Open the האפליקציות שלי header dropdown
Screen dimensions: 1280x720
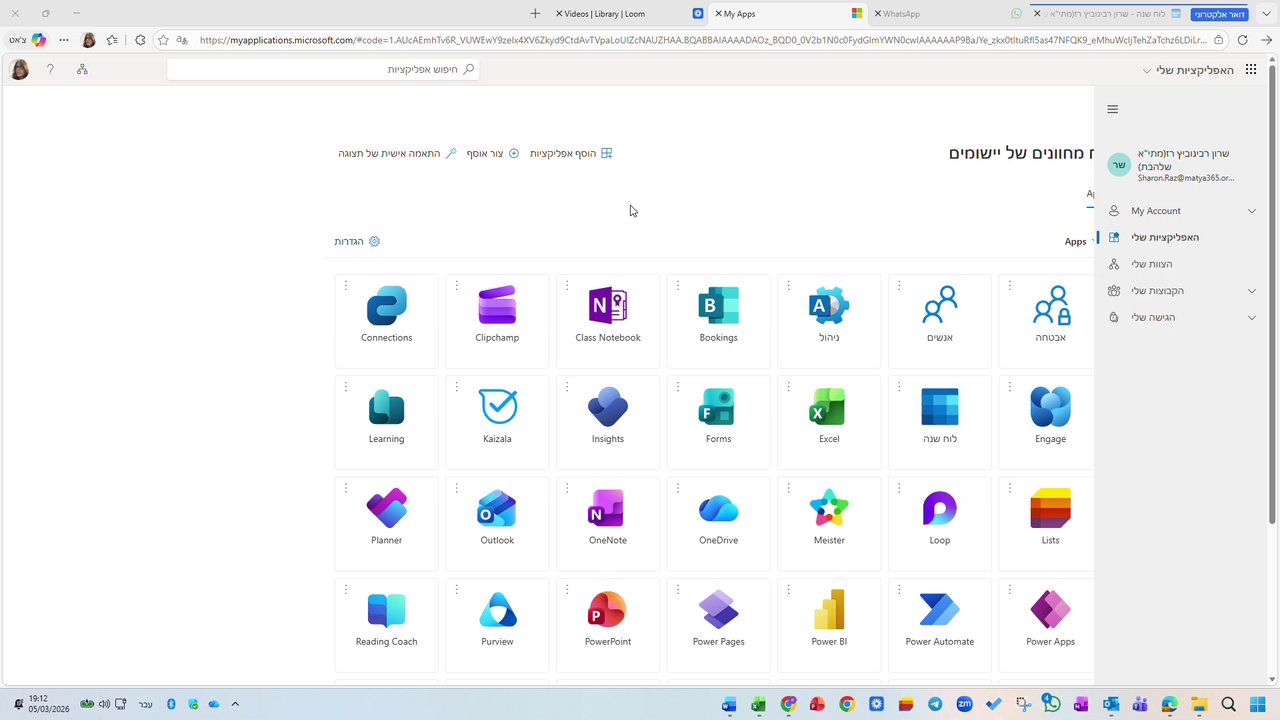point(1188,70)
